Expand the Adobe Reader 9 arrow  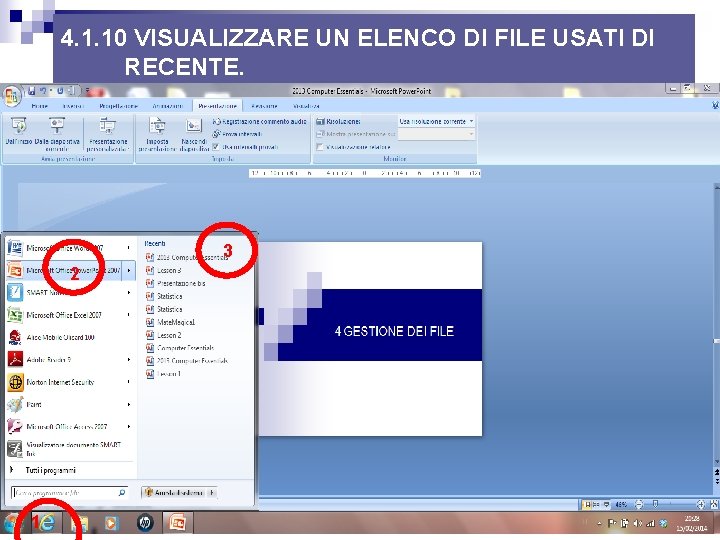[x=129, y=360]
